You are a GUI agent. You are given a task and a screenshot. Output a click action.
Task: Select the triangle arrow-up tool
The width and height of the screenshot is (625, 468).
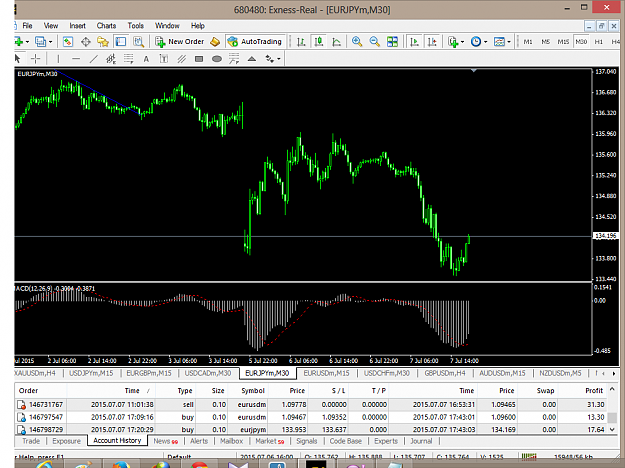tap(252, 59)
